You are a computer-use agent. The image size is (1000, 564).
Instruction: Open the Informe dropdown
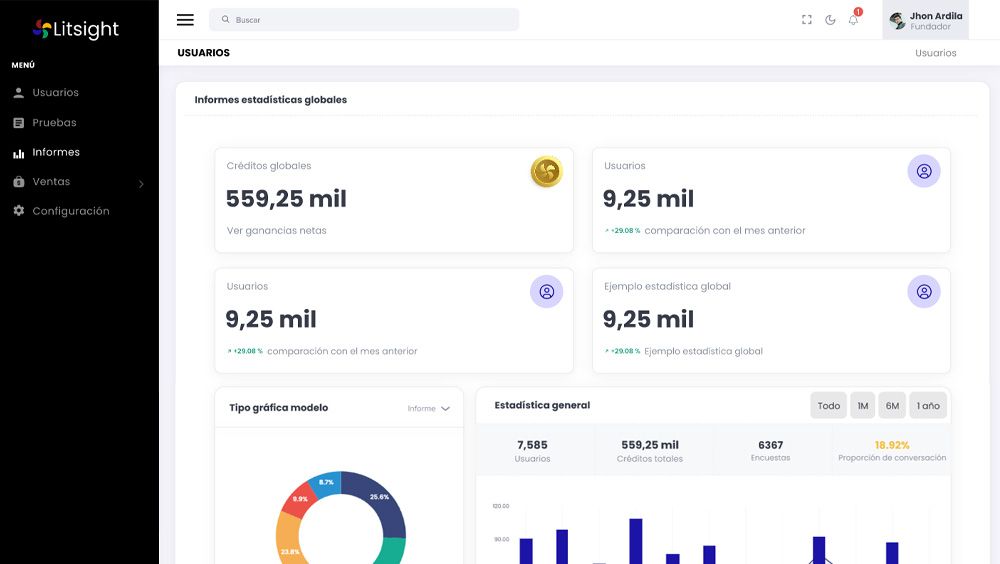click(429, 408)
